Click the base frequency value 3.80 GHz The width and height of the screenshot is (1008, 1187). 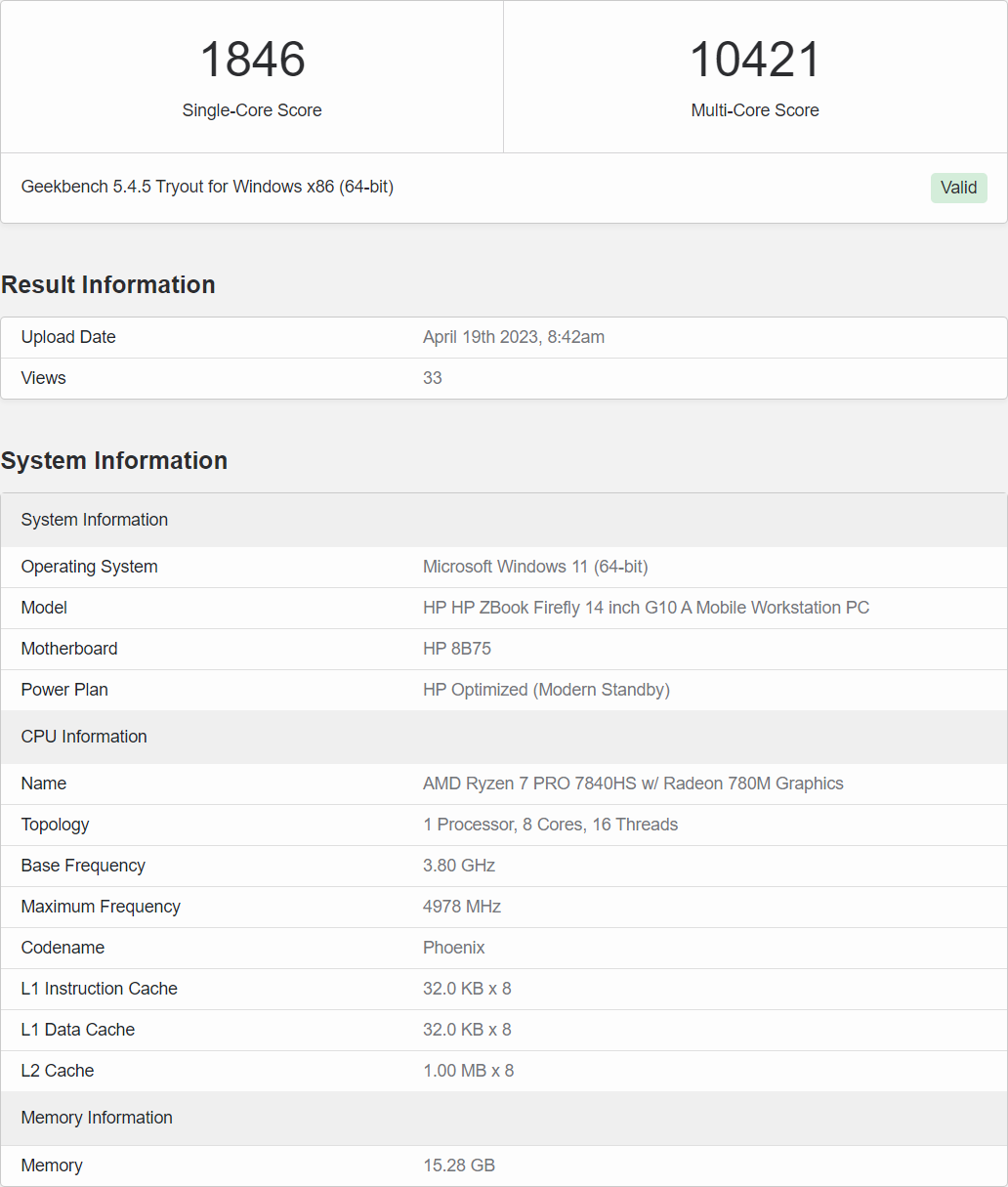pyautogui.click(x=459, y=866)
